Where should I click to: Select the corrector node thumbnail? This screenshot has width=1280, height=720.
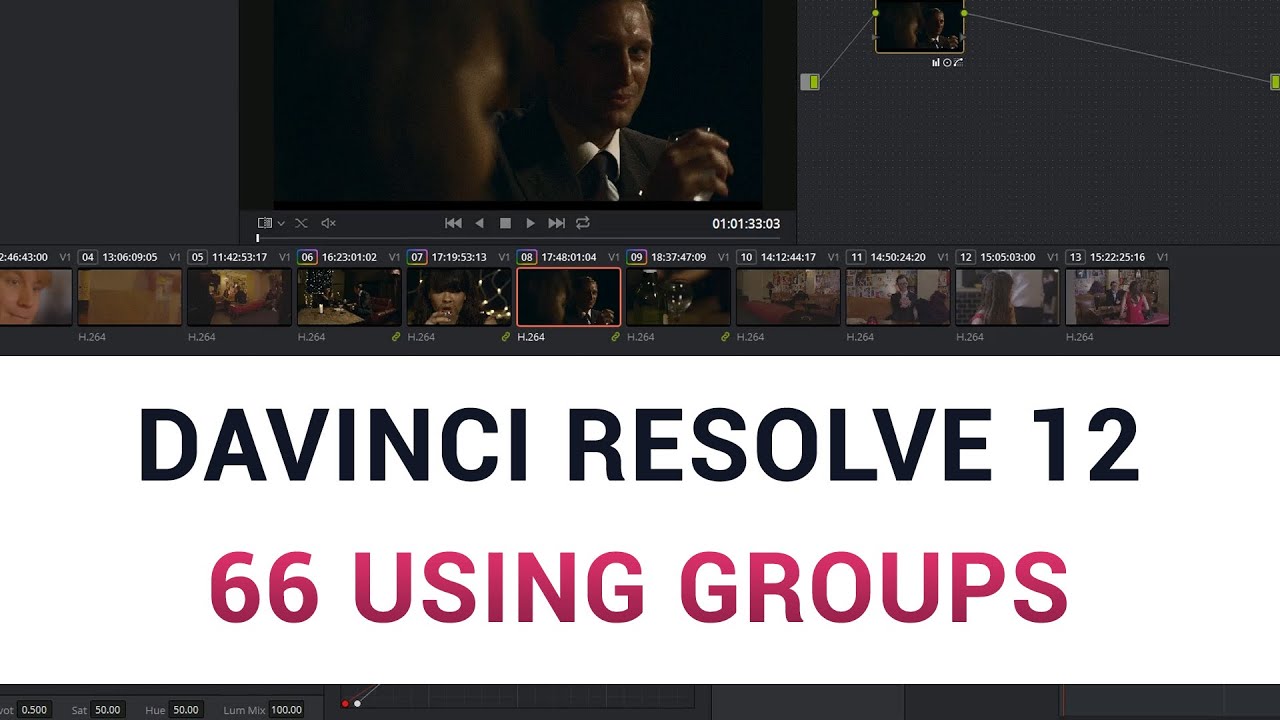920,27
